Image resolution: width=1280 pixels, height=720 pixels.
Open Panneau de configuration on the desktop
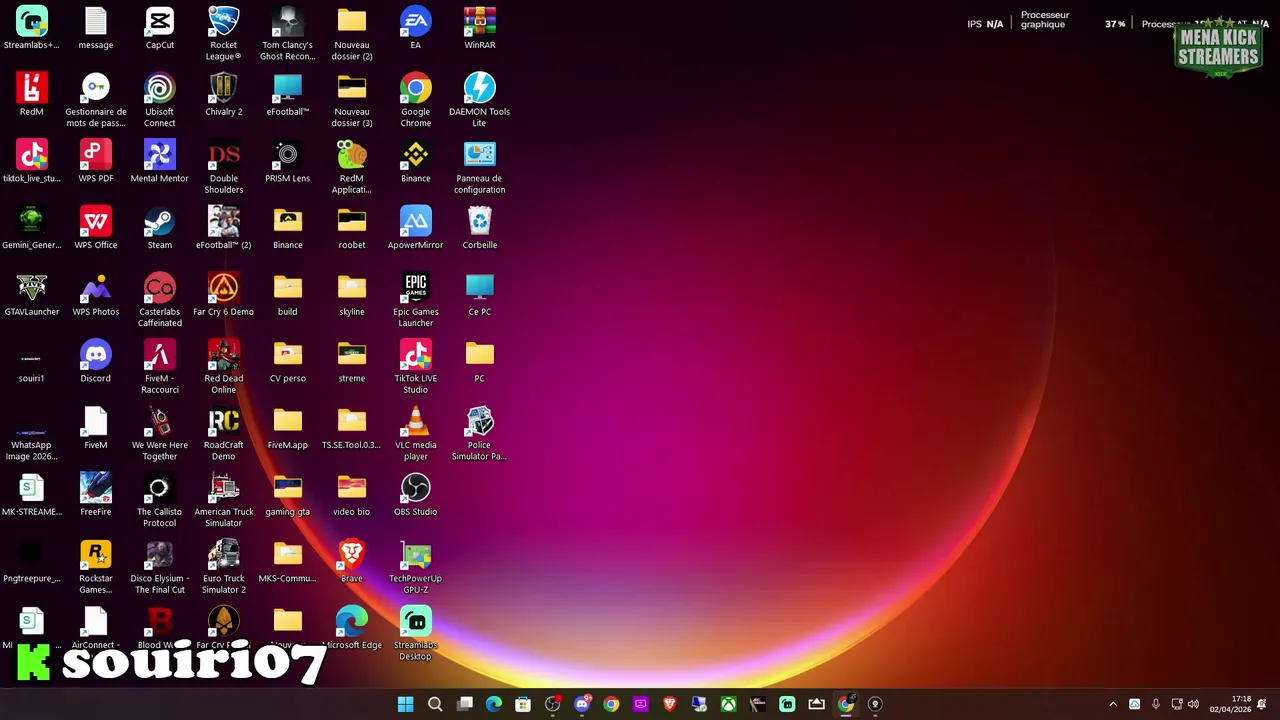[480, 167]
